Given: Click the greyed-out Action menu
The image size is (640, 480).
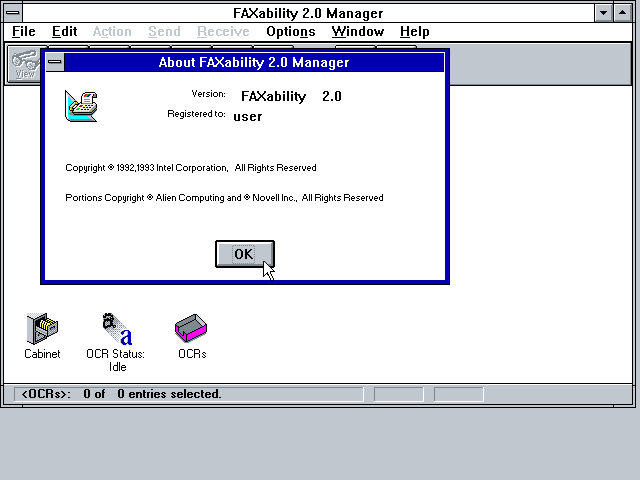Looking at the screenshot, I should click(x=112, y=31).
